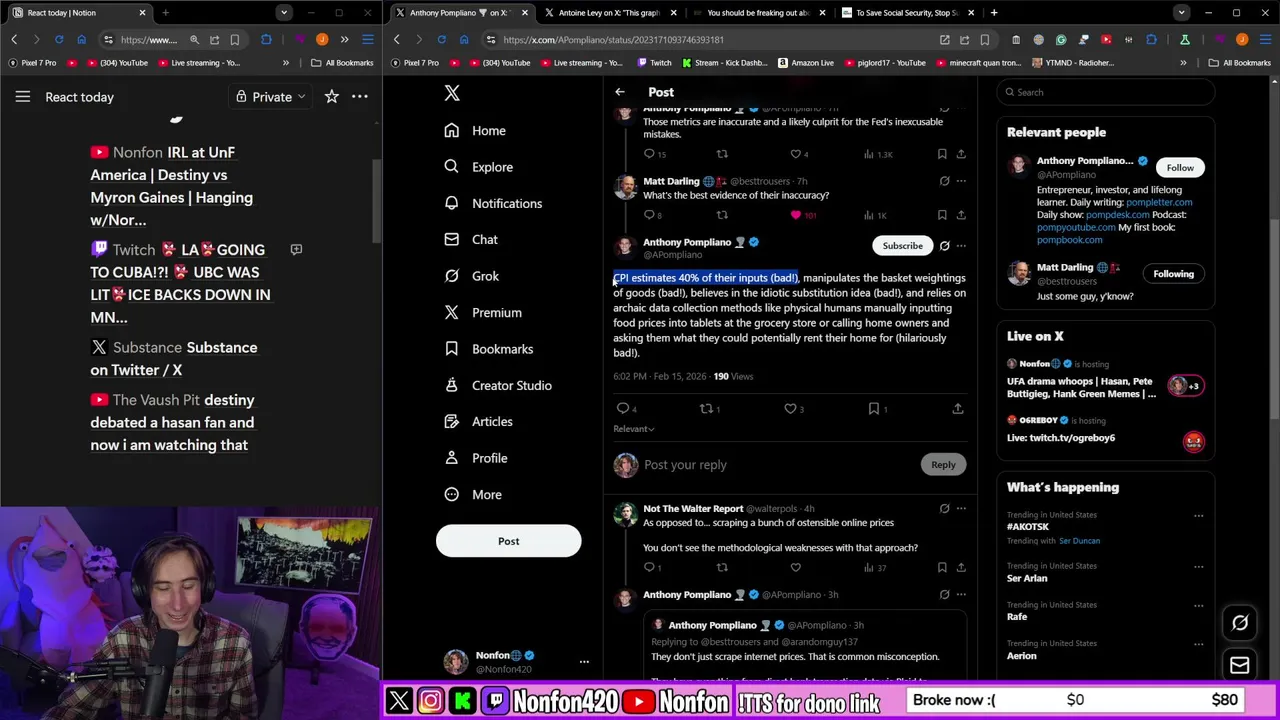The width and height of the screenshot is (1280, 720).
Task: Open Rafe trending topic
Action: (1017, 617)
